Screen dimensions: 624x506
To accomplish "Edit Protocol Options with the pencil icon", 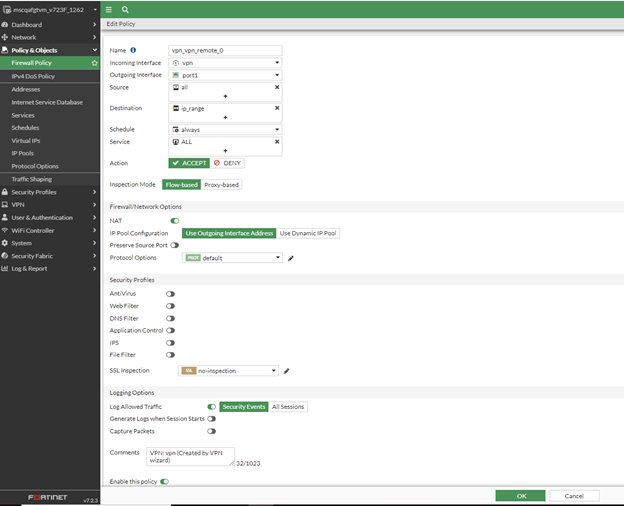I will click(x=291, y=258).
